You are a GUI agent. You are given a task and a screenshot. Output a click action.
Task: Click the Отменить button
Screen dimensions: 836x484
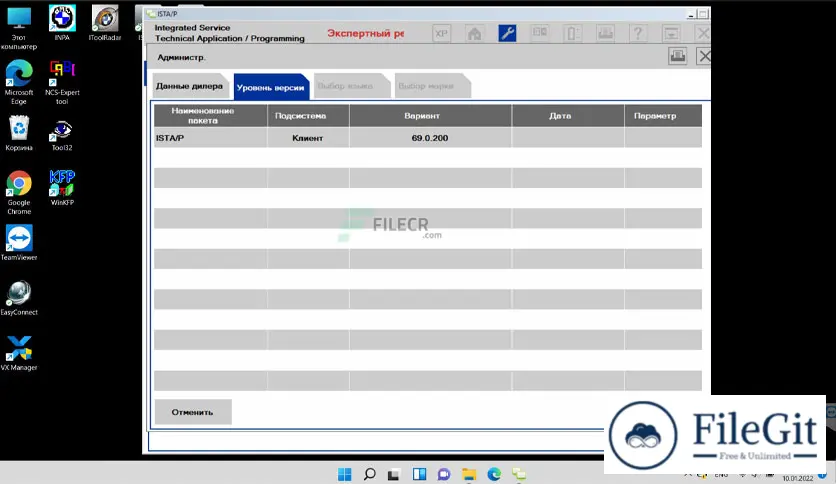192,412
